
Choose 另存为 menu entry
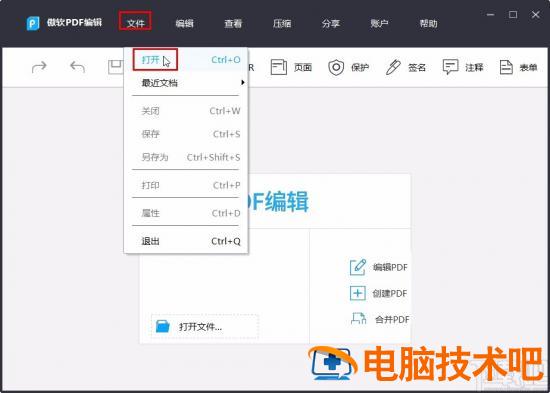pos(186,157)
